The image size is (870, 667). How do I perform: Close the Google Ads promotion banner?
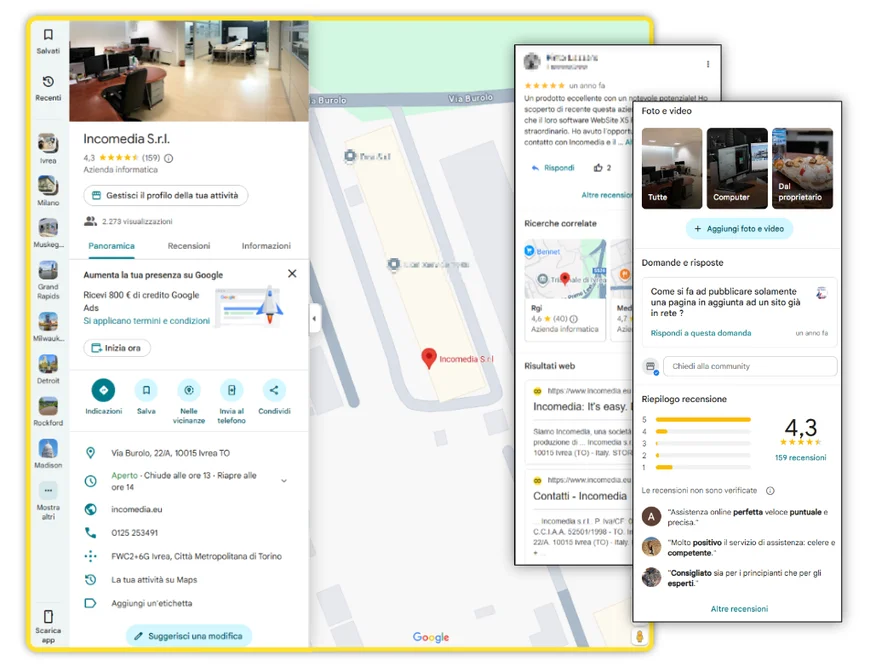[292, 274]
